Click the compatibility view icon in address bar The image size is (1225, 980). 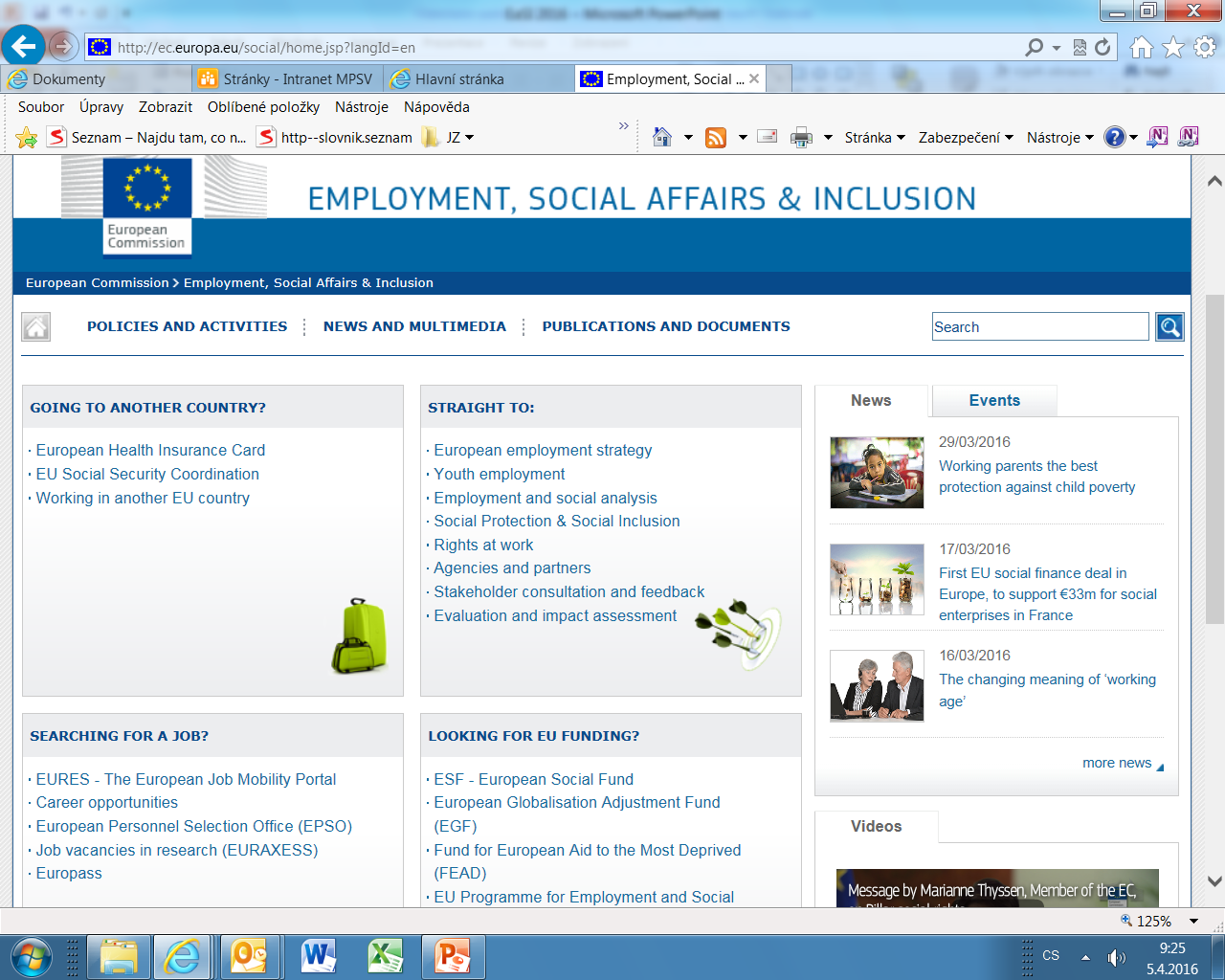point(1080,47)
